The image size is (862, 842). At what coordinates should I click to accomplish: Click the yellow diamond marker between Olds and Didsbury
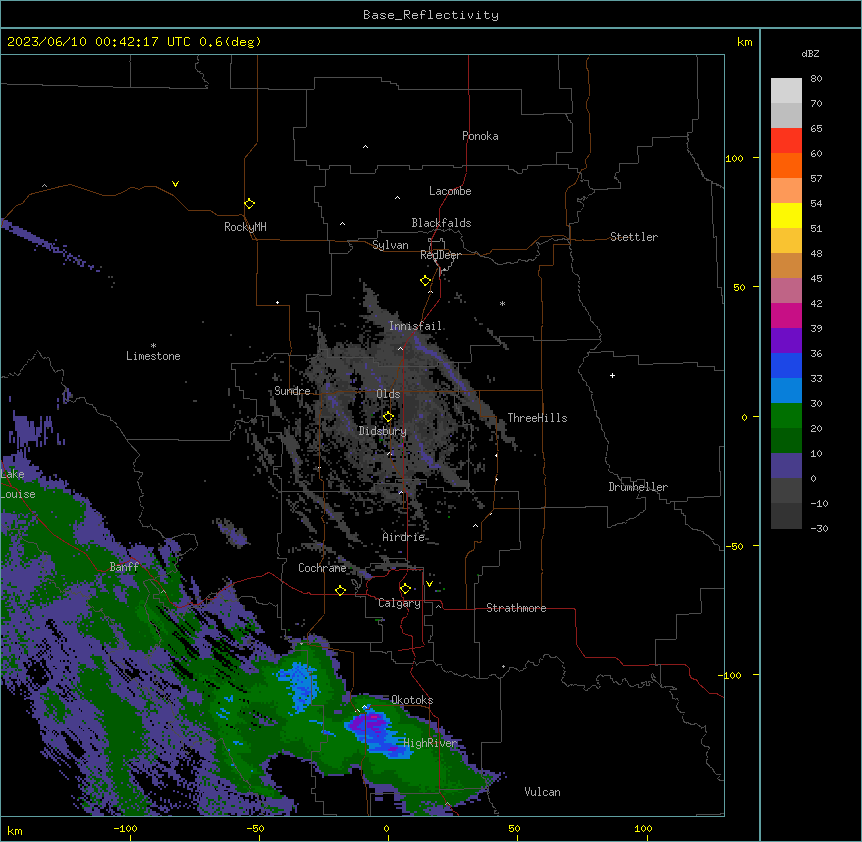point(388,417)
